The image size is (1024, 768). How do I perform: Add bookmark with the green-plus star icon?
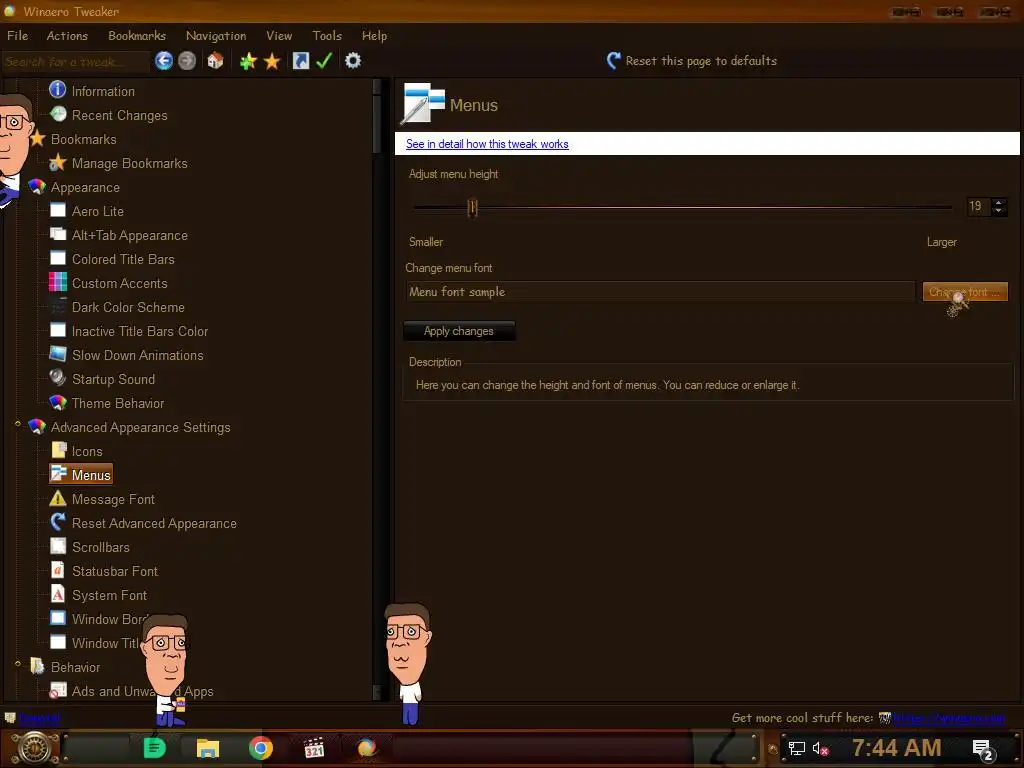(248, 61)
